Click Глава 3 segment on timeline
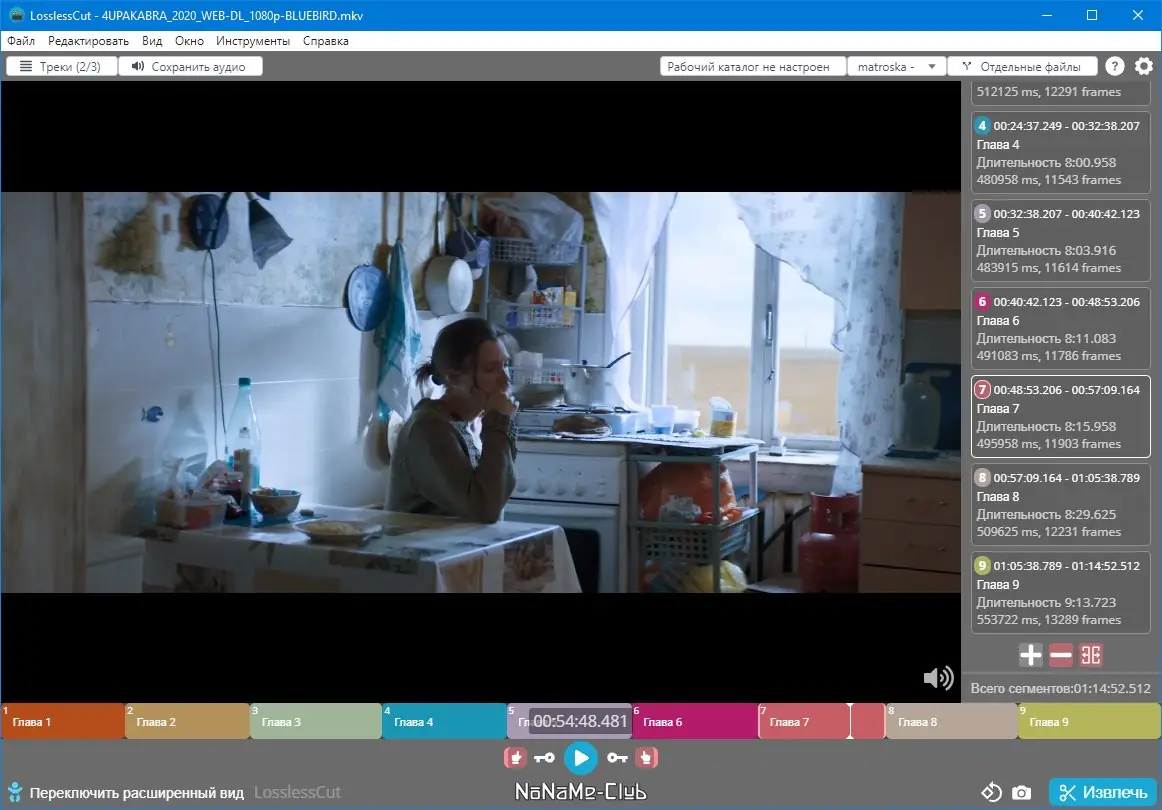Screen dimensions: 1162x810 point(316,721)
